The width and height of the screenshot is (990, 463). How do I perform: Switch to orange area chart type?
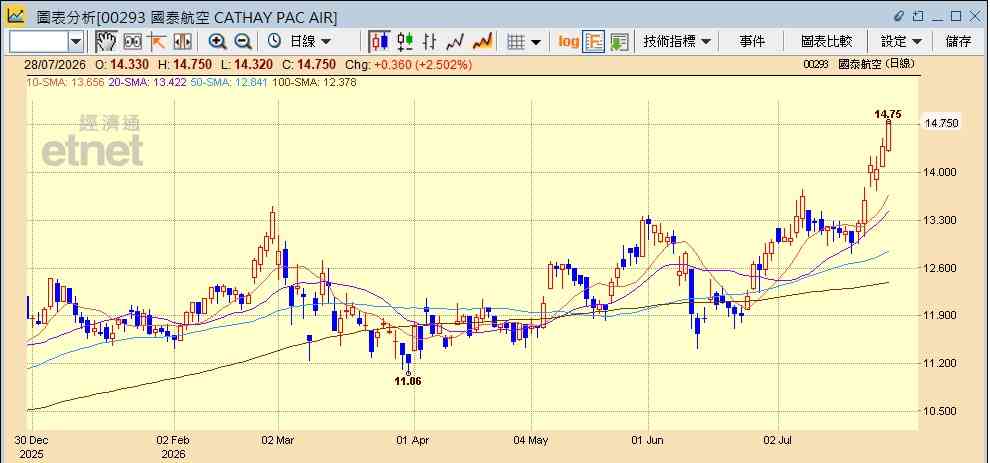coord(482,42)
